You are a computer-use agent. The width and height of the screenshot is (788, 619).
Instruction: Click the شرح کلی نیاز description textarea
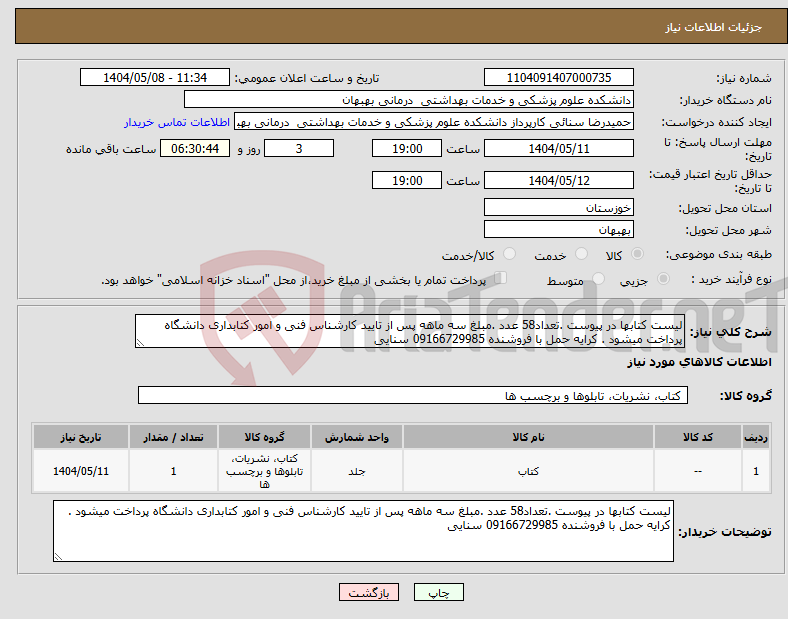pos(410,331)
